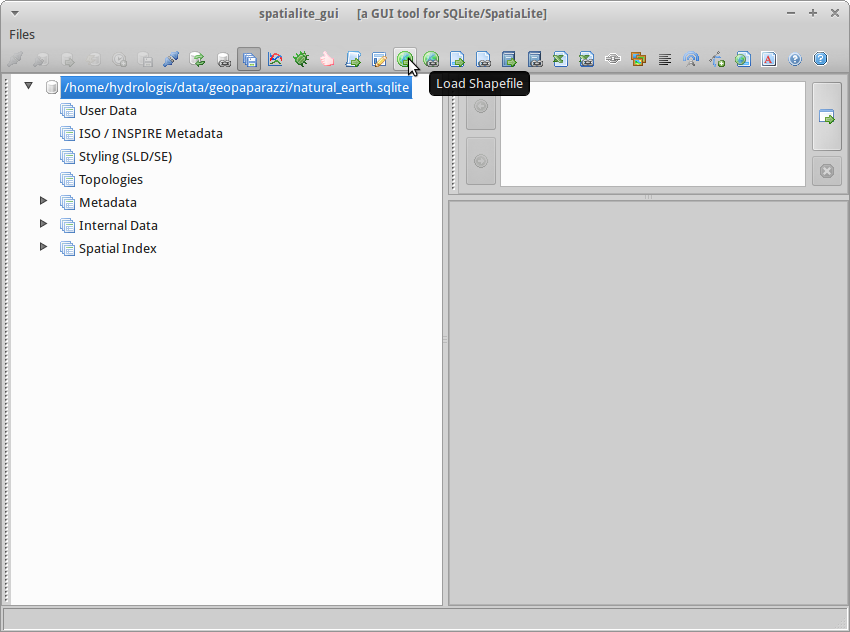Viewport: 850px width, 632px height.
Task: Click the load text document green-arrow icon
Action: pos(457,59)
